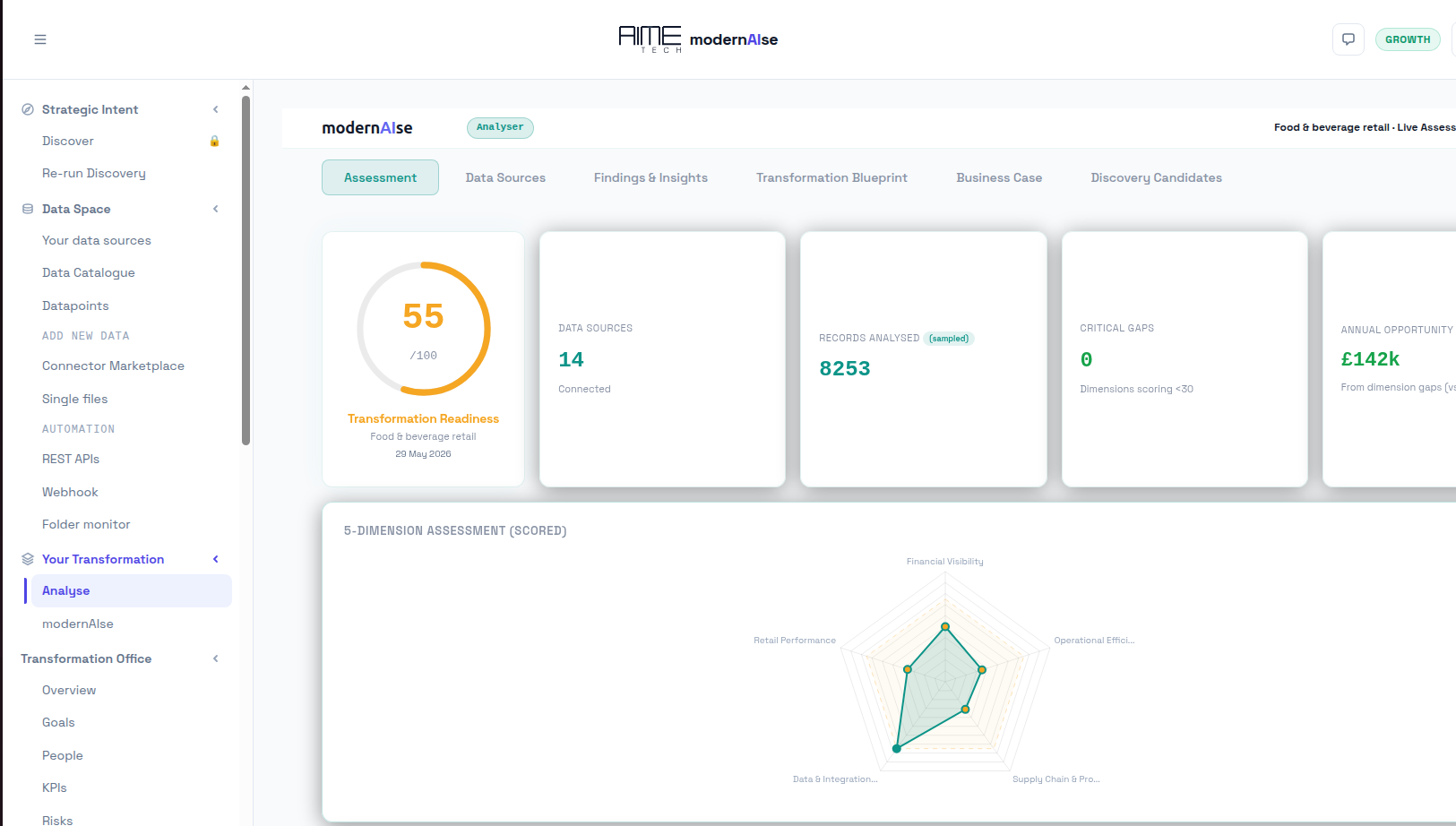
Task: Click the lock icon beside Discover
Action: 214,141
